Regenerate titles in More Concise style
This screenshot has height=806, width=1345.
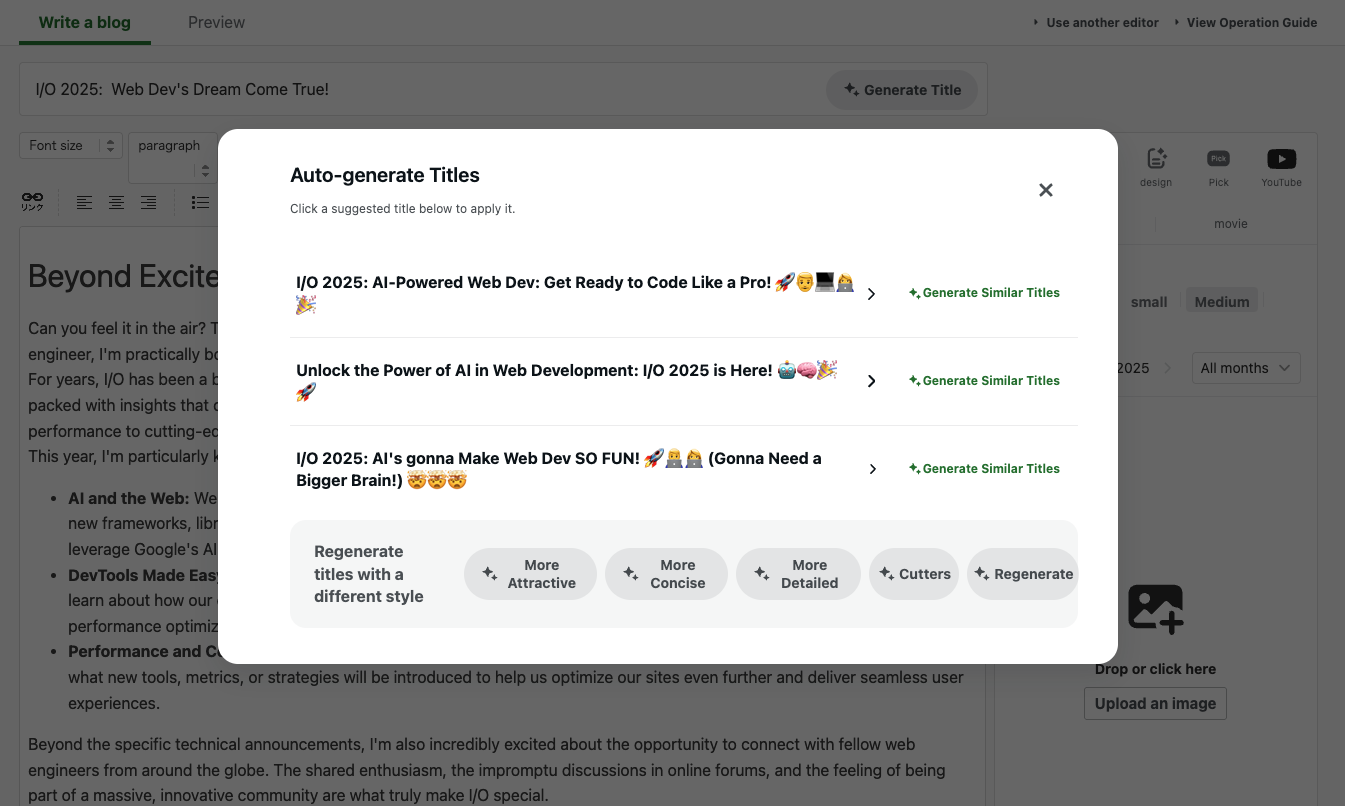[x=666, y=574]
